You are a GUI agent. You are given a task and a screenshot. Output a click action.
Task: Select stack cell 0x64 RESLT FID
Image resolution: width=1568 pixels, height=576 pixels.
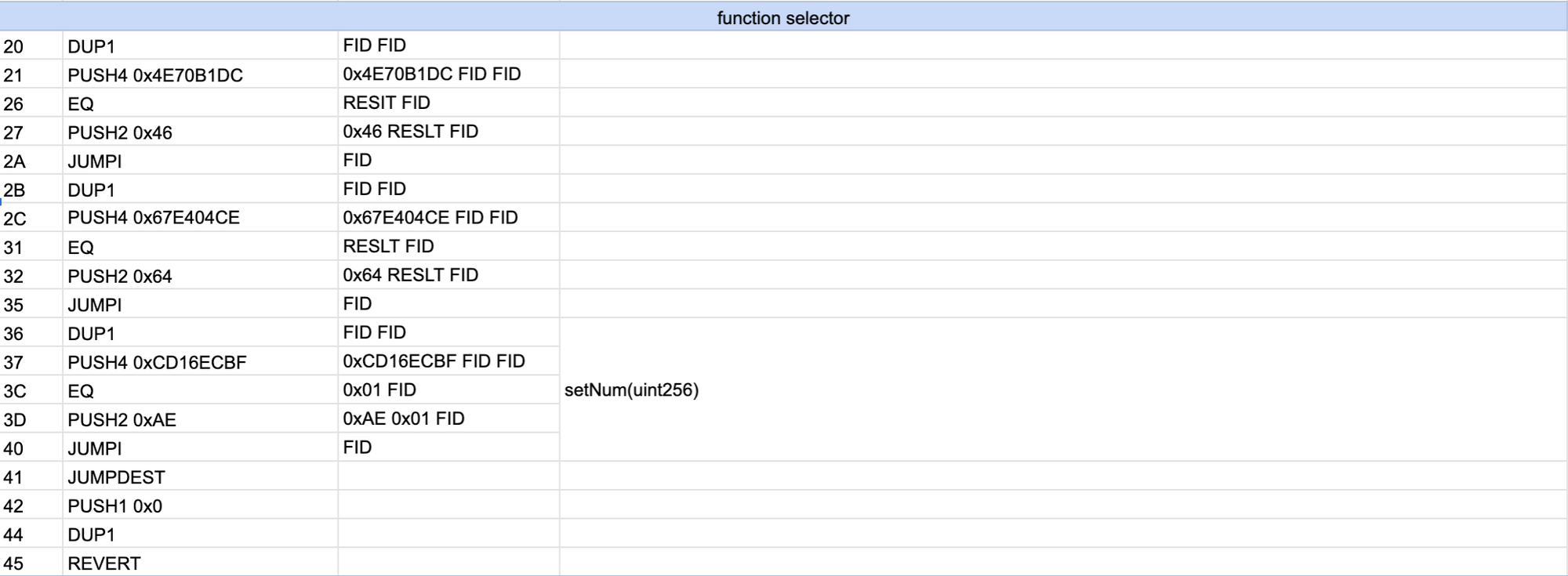pos(449,275)
